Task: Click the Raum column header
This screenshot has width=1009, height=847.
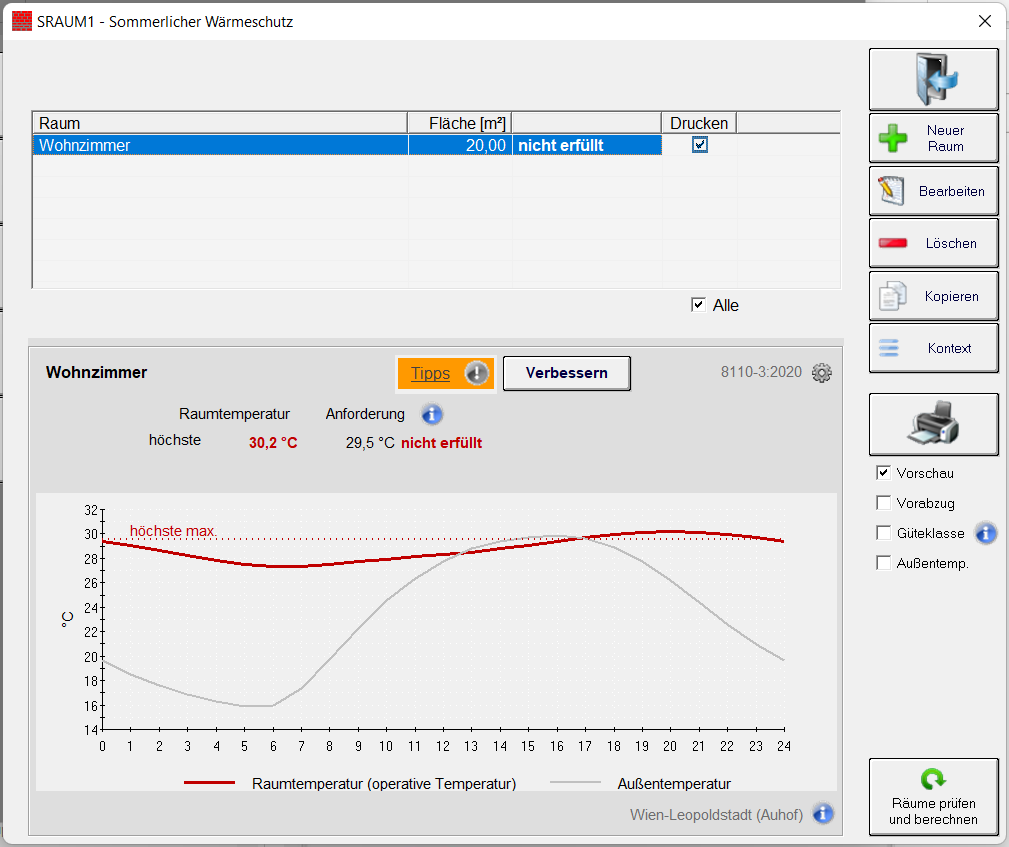Action: click(219, 123)
